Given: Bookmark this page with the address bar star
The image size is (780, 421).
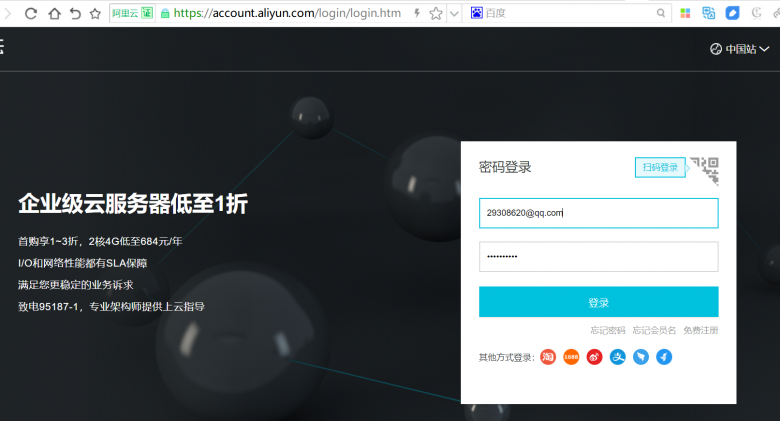Looking at the screenshot, I should [436, 13].
